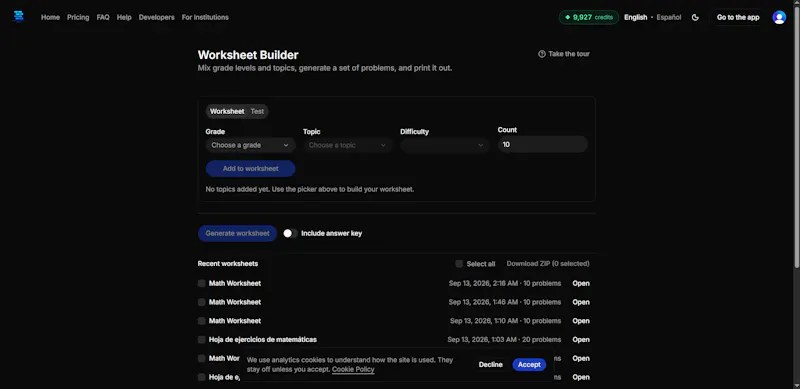Viewport: 800px width, 389px height.
Task: Open the Difficulty dropdown
Action: coord(445,145)
